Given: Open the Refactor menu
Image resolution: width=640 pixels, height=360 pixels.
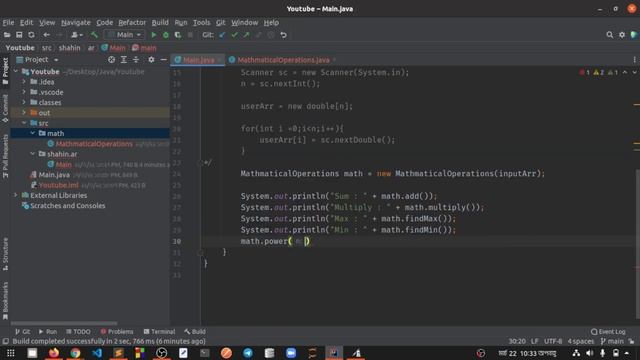Looking at the screenshot, I should click(x=132, y=22).
